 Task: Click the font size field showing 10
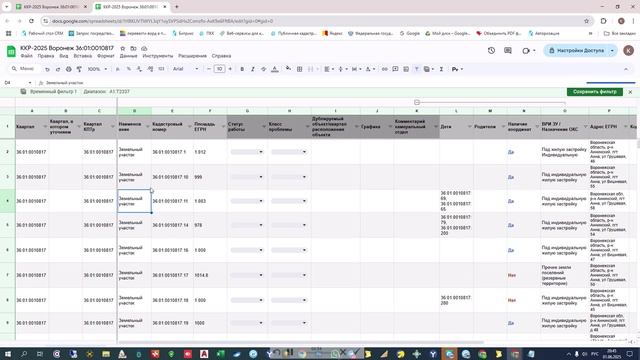coord(220,69)
